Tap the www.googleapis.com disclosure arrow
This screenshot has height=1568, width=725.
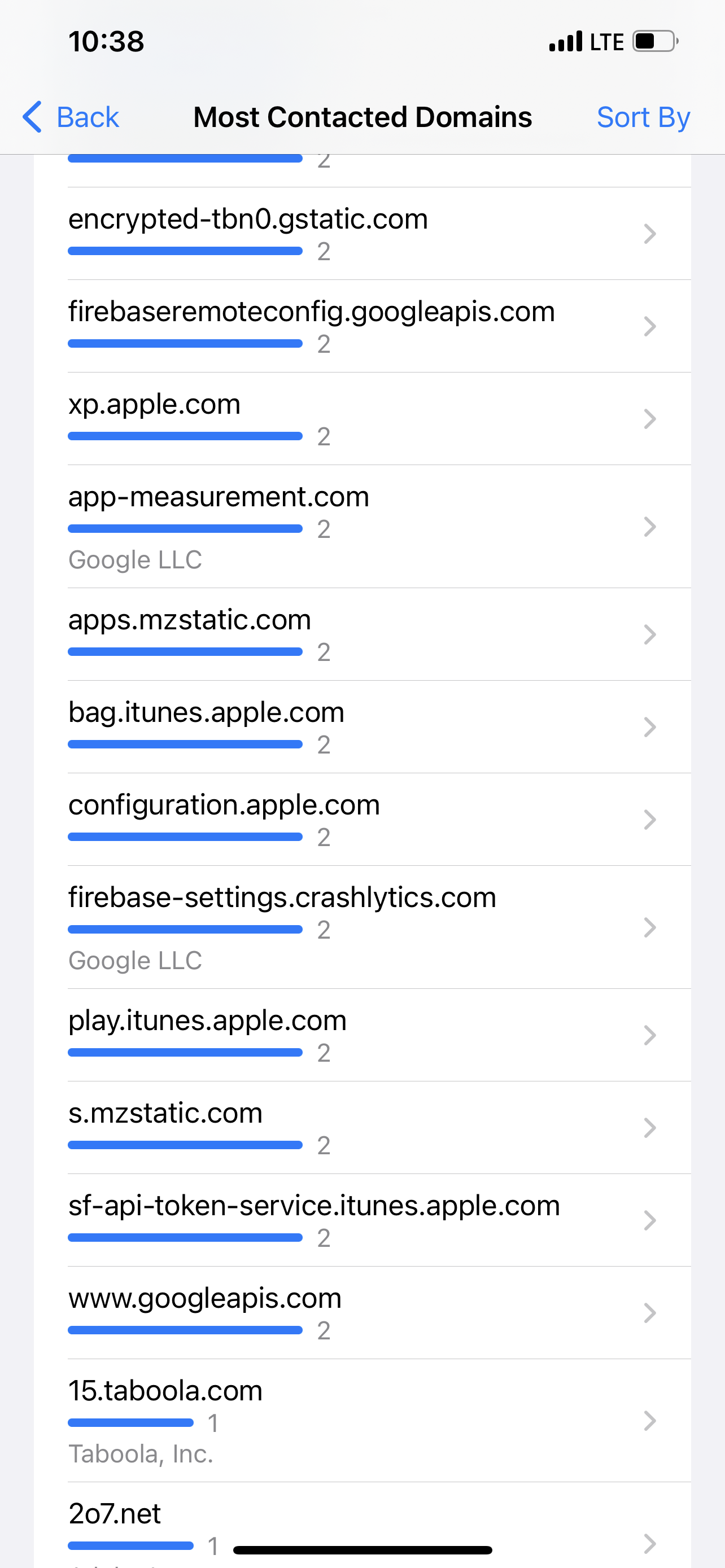click(649, 1312)
